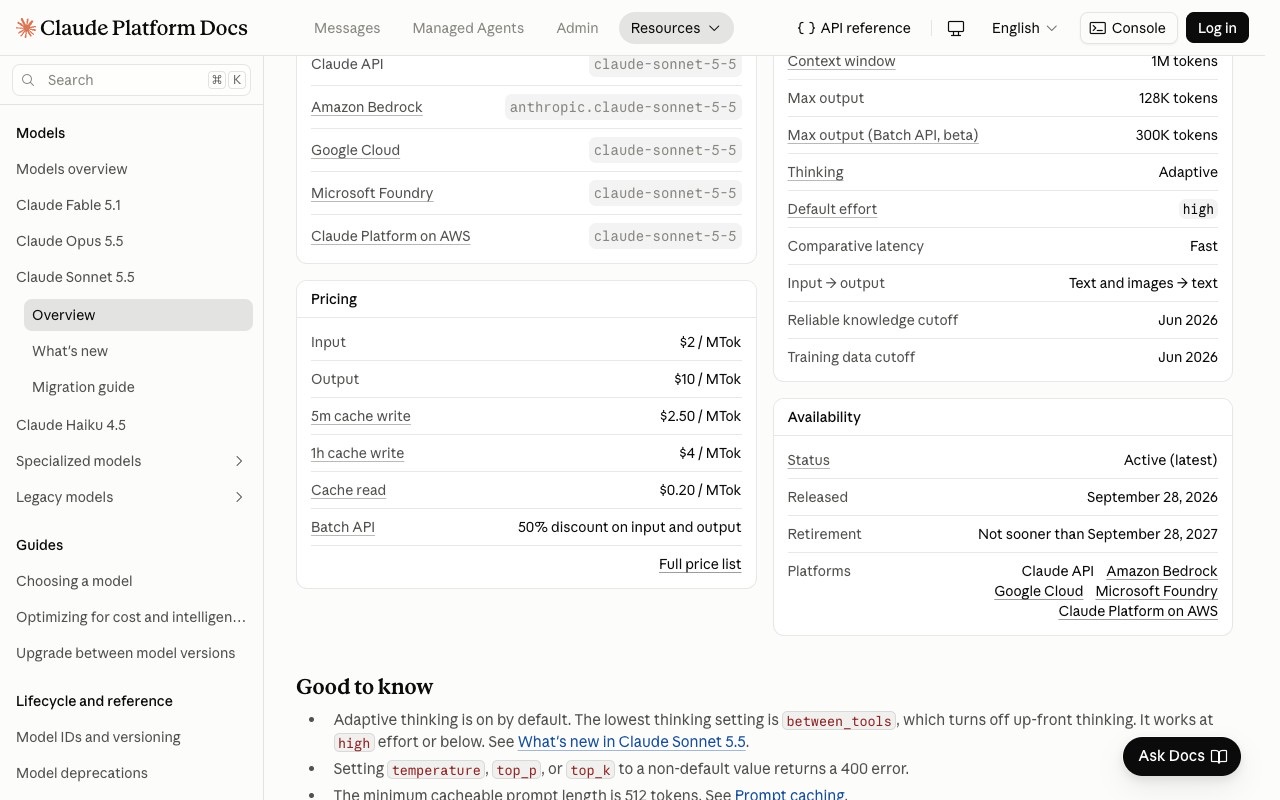Expand the Specialized models section
1280x800 pixels.
point(132,461)
